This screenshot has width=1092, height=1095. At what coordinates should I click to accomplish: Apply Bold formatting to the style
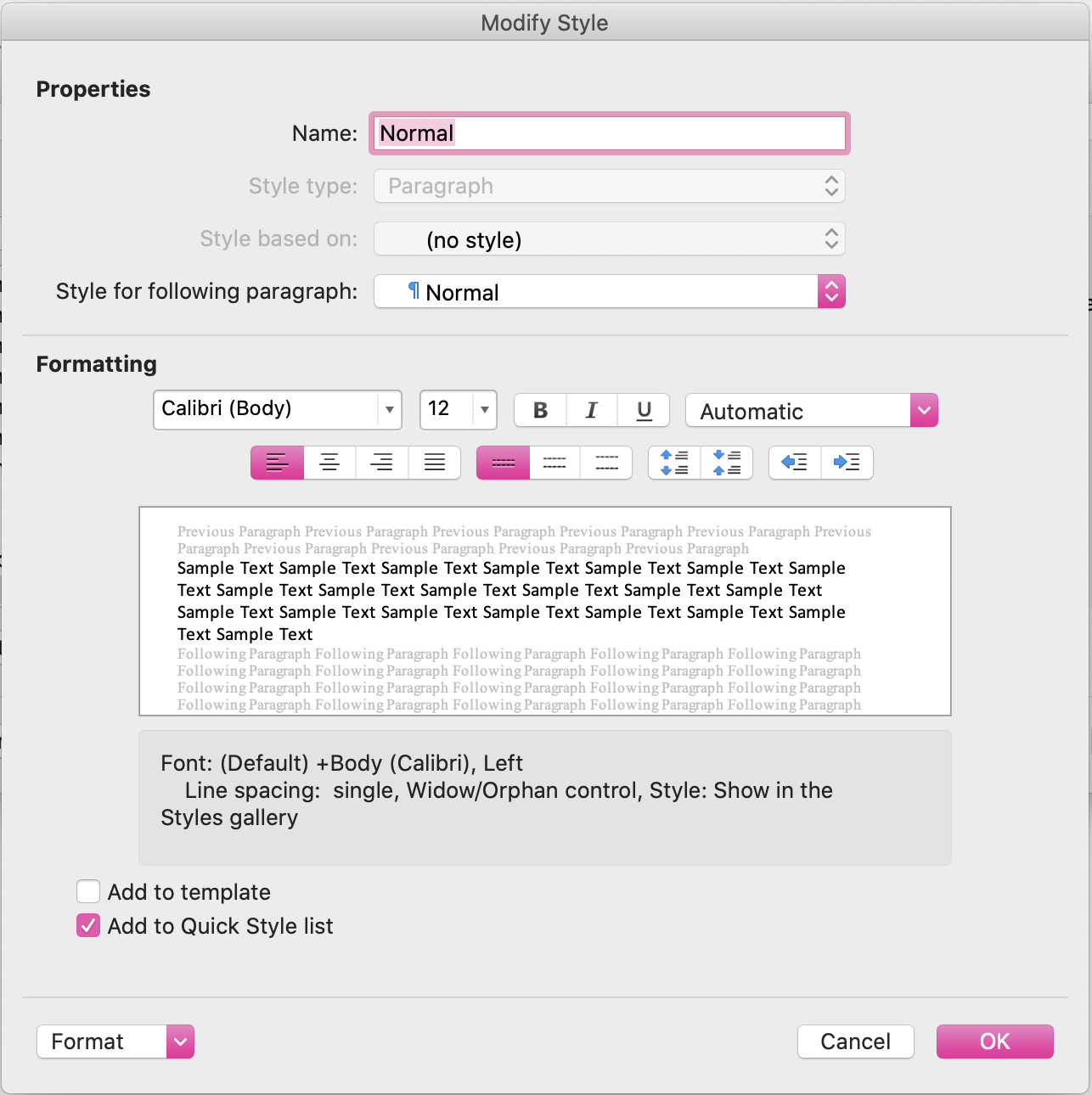click(x=540, y=411)
